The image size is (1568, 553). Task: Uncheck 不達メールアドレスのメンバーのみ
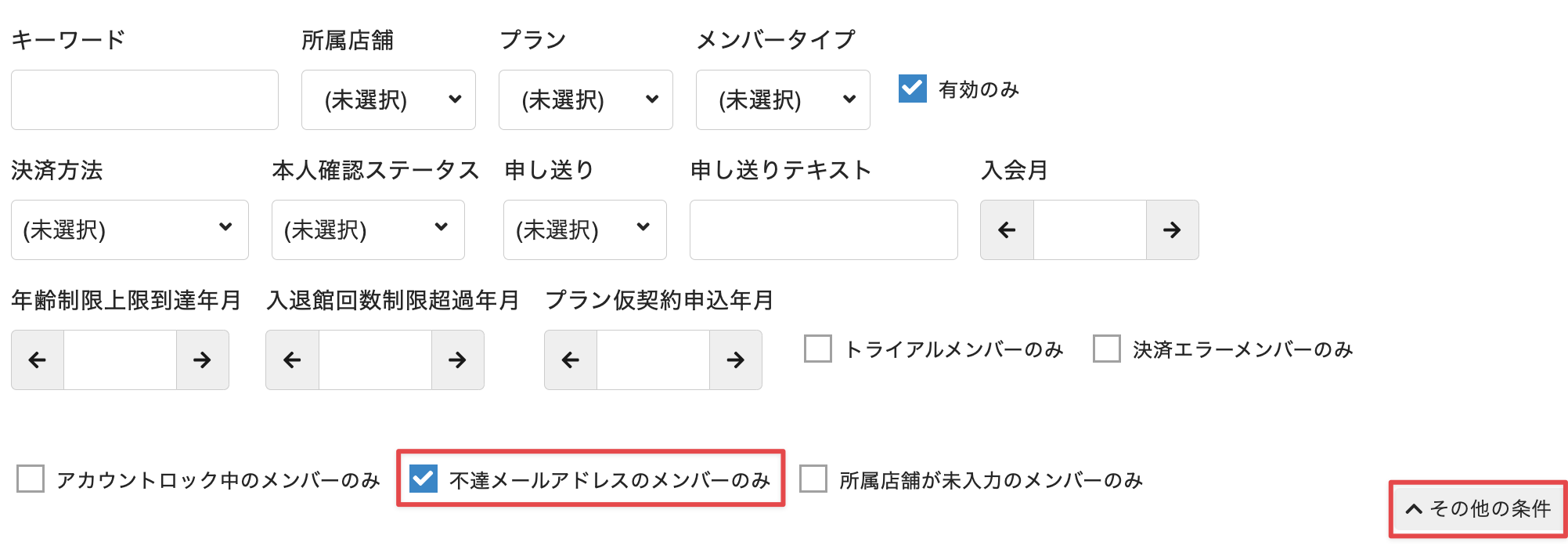pyautogui.click(x=424, y=479)
